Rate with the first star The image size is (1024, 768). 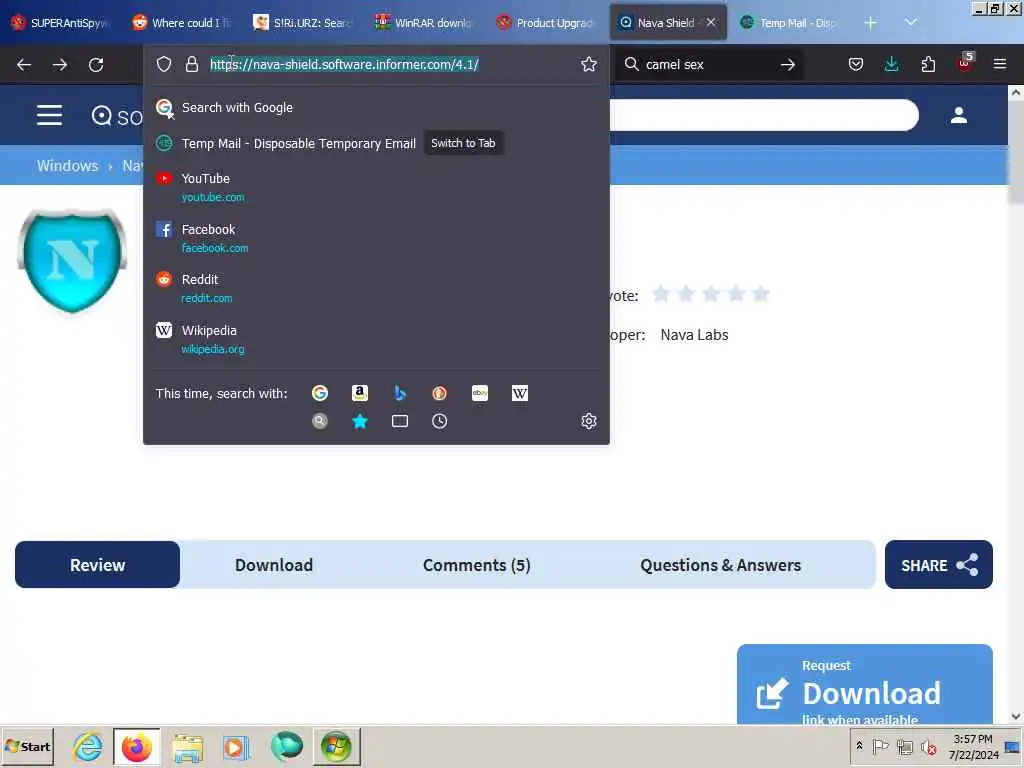661,294
